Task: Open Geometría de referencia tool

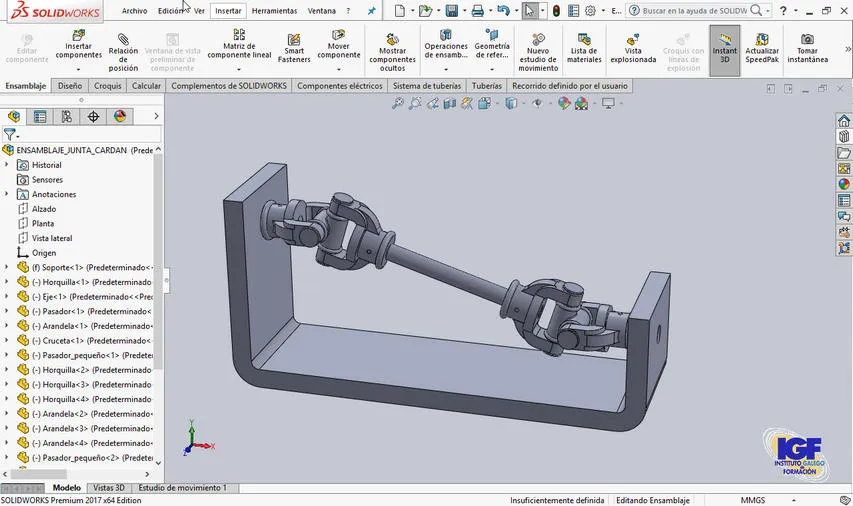Action: pyautogui.click(x=492, y=45)
